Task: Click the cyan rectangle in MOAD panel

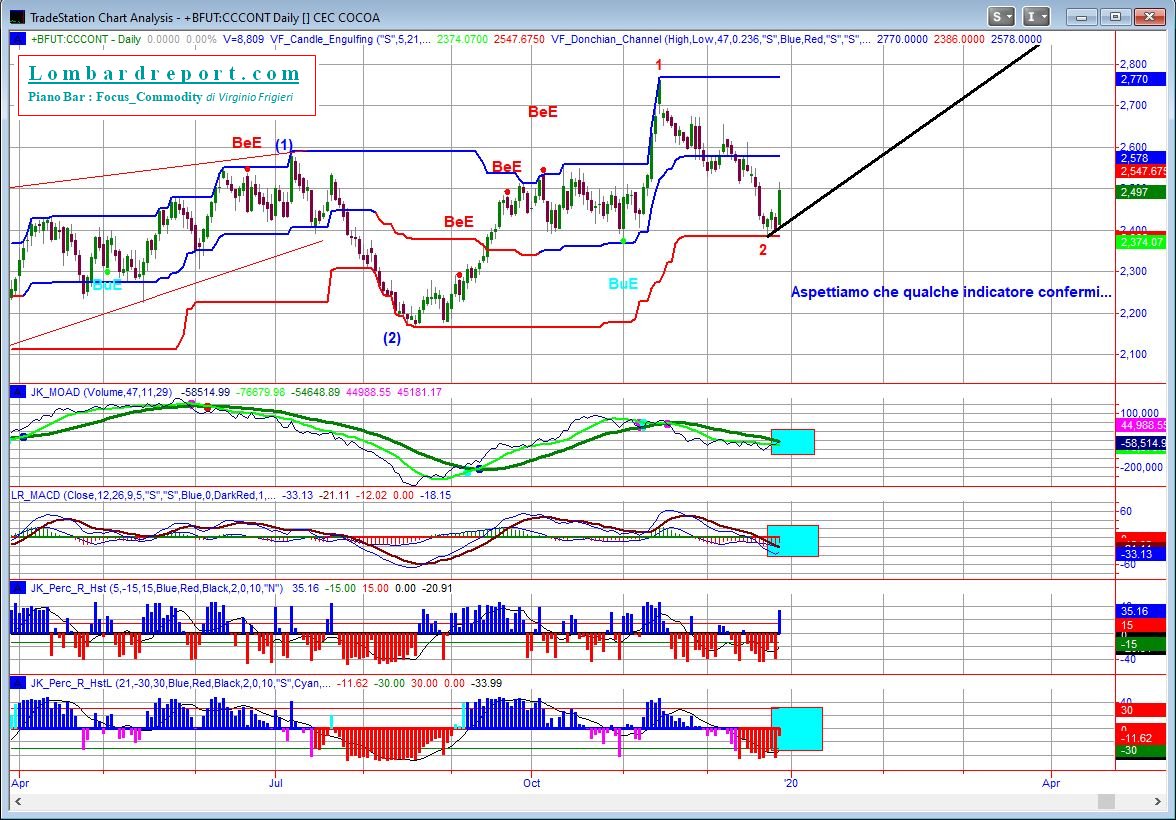Action: [793, 441]
